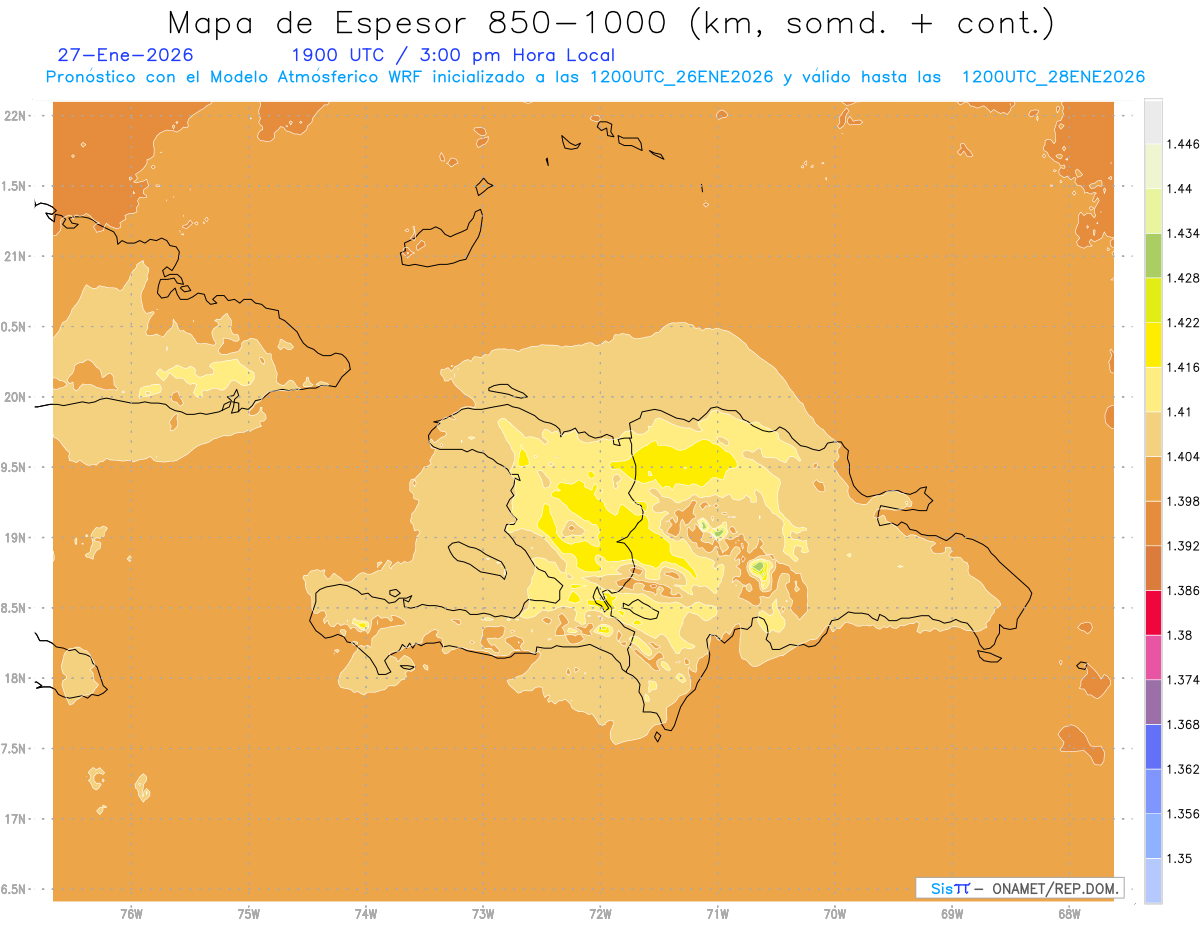Click the colorbar value 1.404
This screenshot has height=927, width=1200.
pos(1183,456)
